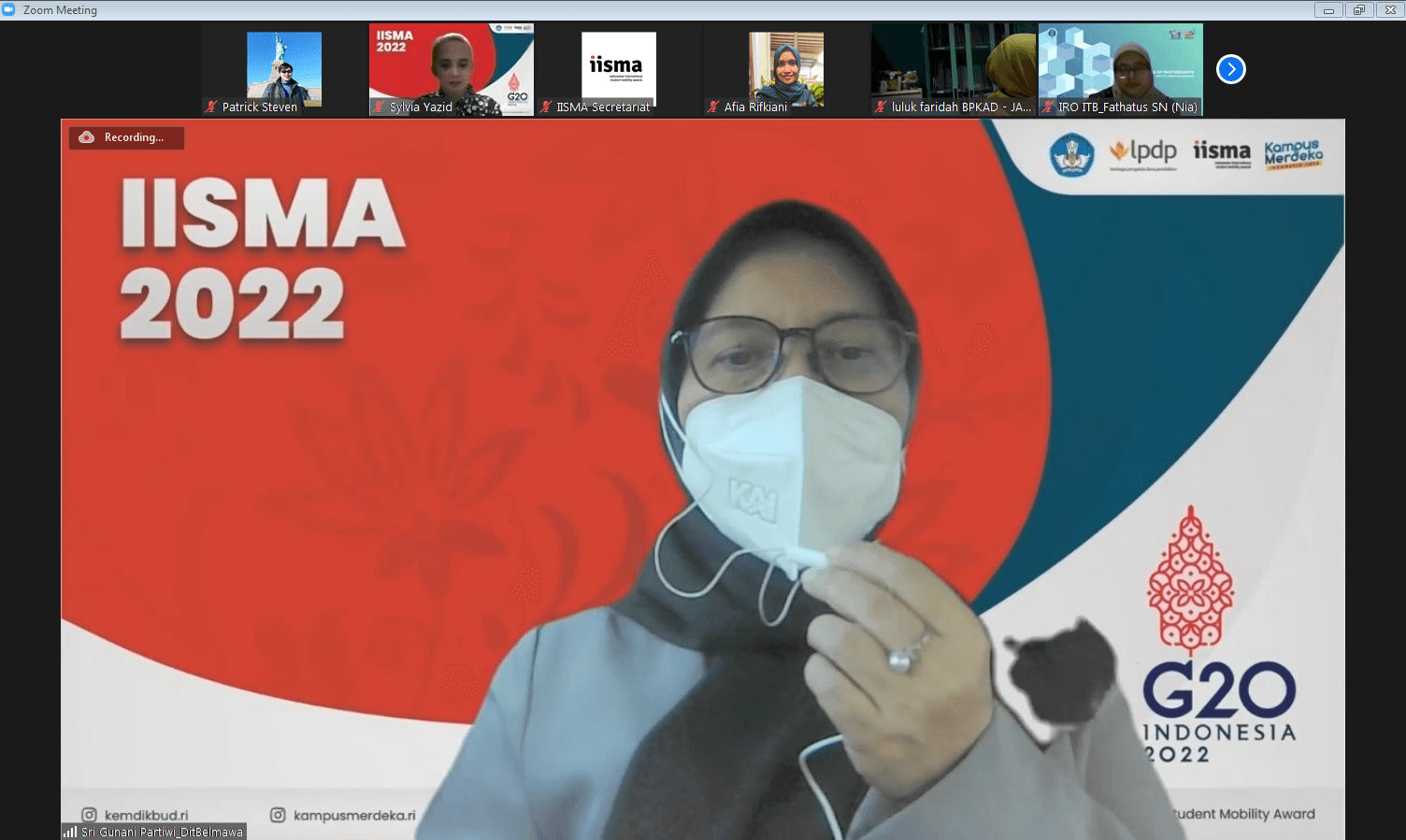Click the connection strength bars beside Sri Gunani's name
The height and width of the screenshot is (840, 1406).
point(68,831)
